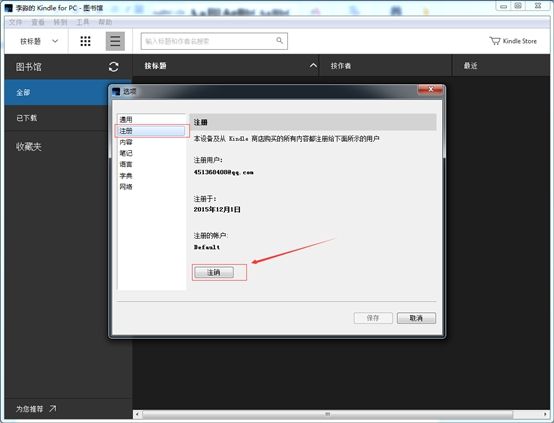This screenshot has width=554, height=423.
Task: Sort by 按作者 column header
Action: (341, 66)
